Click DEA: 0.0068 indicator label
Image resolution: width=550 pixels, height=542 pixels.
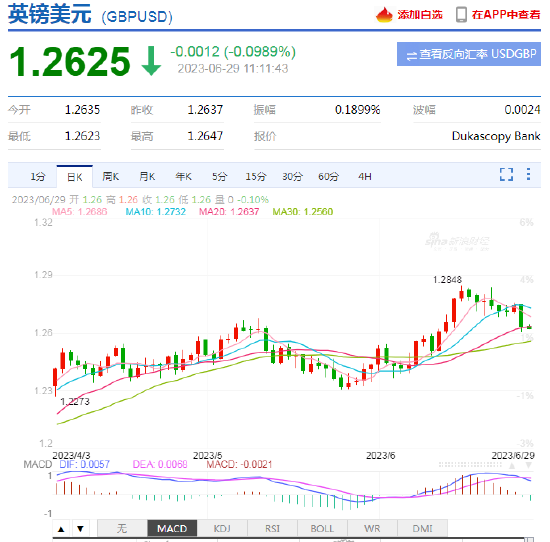click(x=160, y=464)
